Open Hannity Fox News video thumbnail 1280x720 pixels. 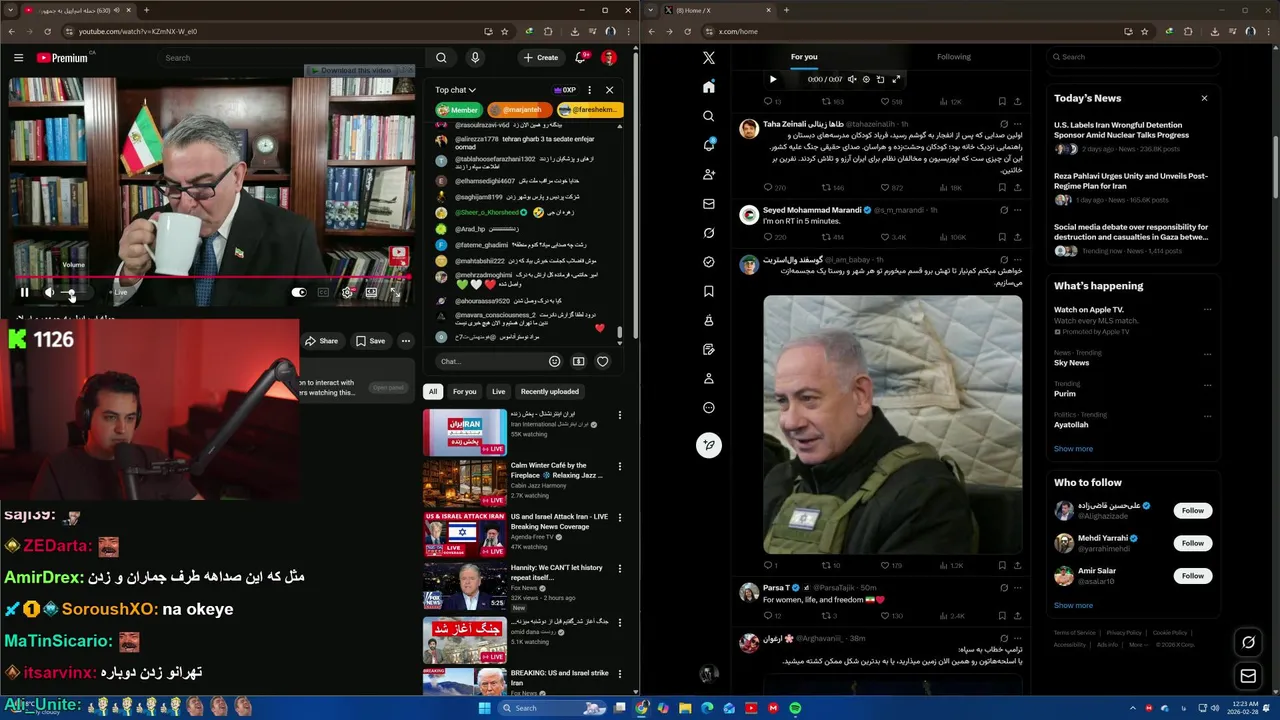click(464, 587)
